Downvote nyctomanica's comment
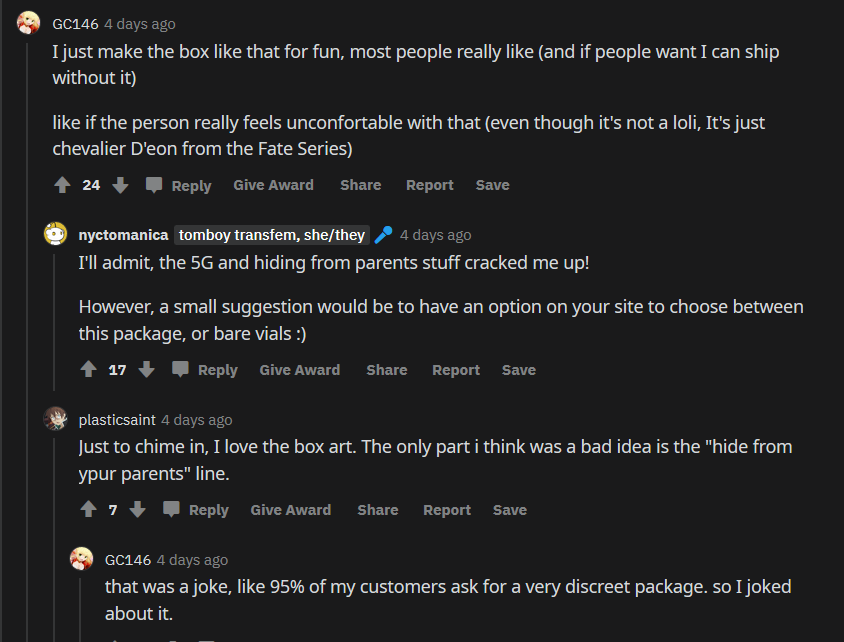Image resolution: width=844 pixels, height=642 pixels. pos(146,370)
